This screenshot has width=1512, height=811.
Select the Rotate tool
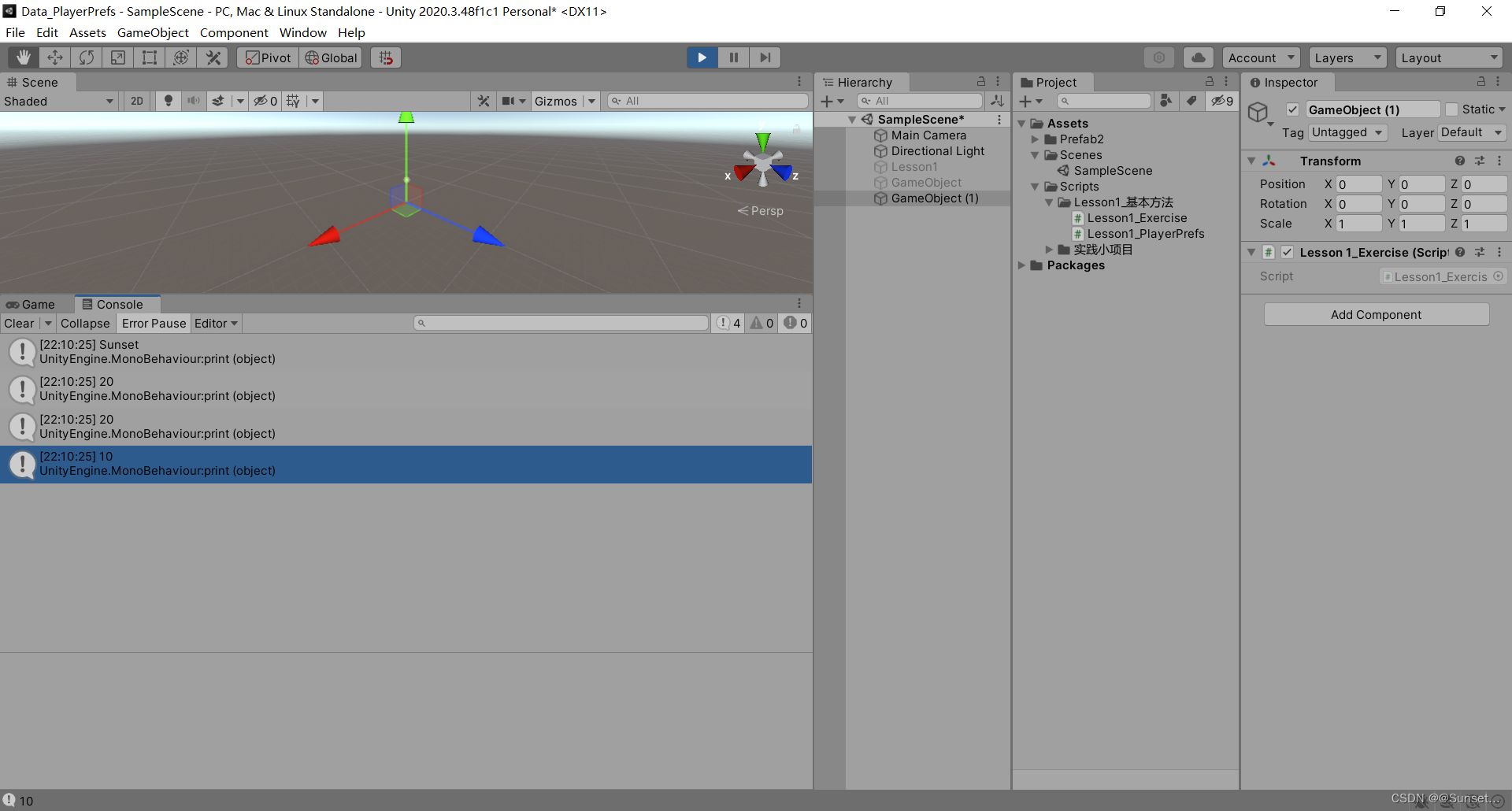(87, 57)
